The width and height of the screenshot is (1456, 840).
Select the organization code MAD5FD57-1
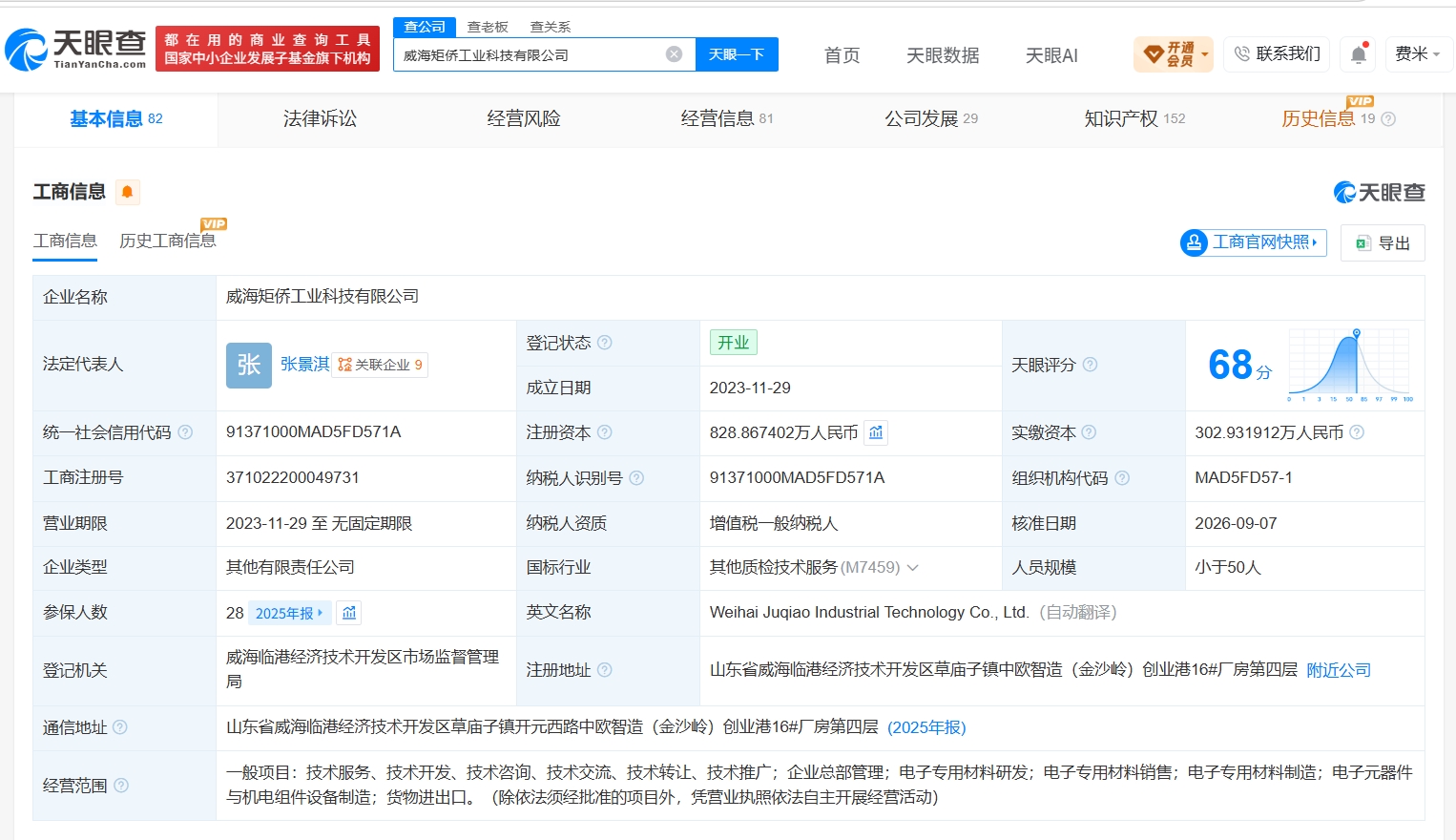pyautogui.click(x=1243, y=477)
